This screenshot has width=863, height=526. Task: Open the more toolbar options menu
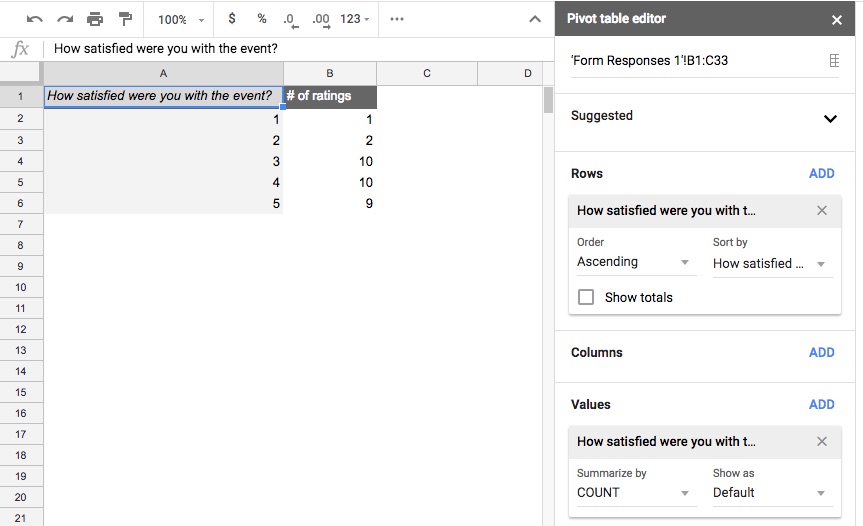pyautogui.click(x=397, y=19)
